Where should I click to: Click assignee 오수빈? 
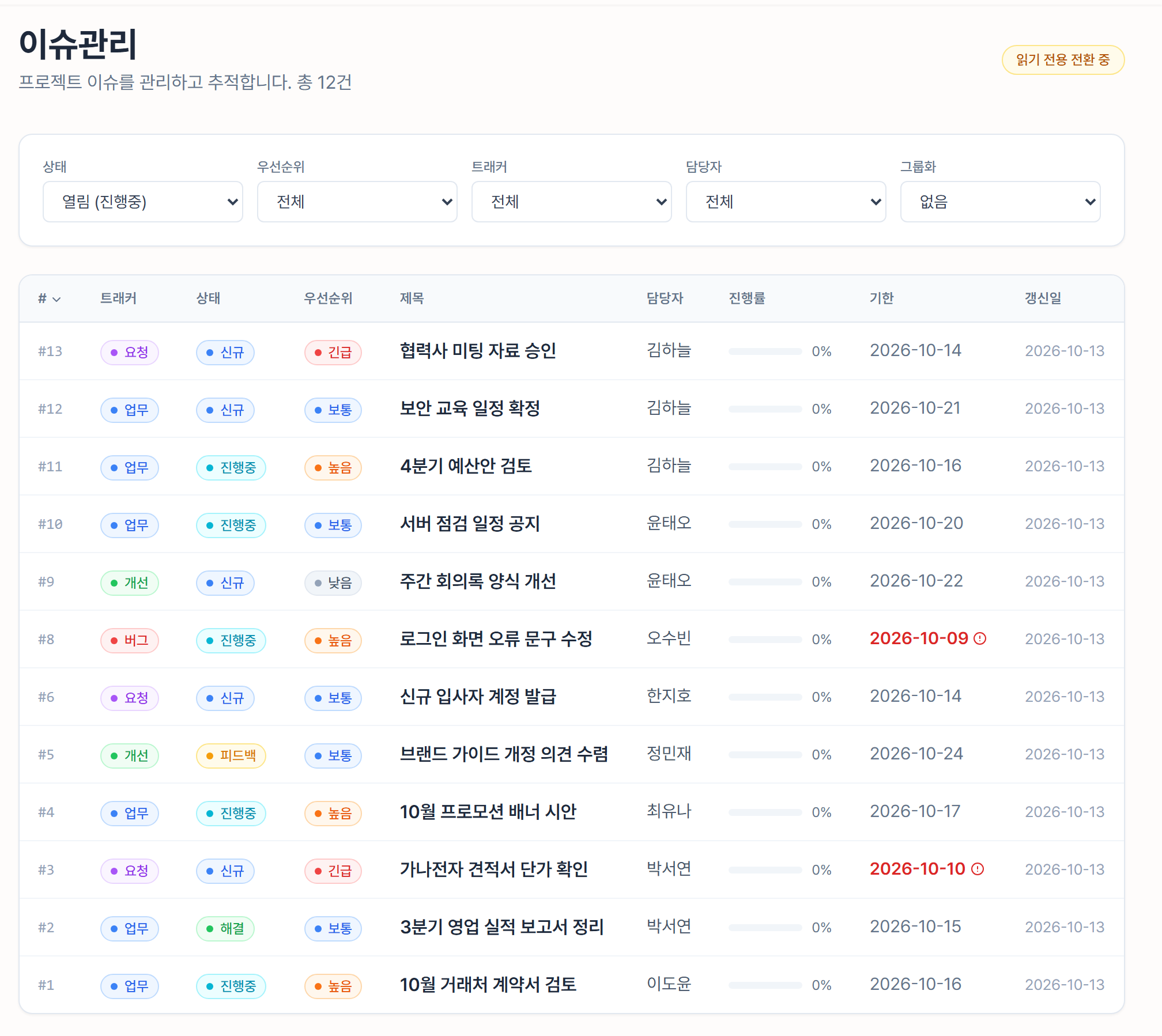coord(669,638)
